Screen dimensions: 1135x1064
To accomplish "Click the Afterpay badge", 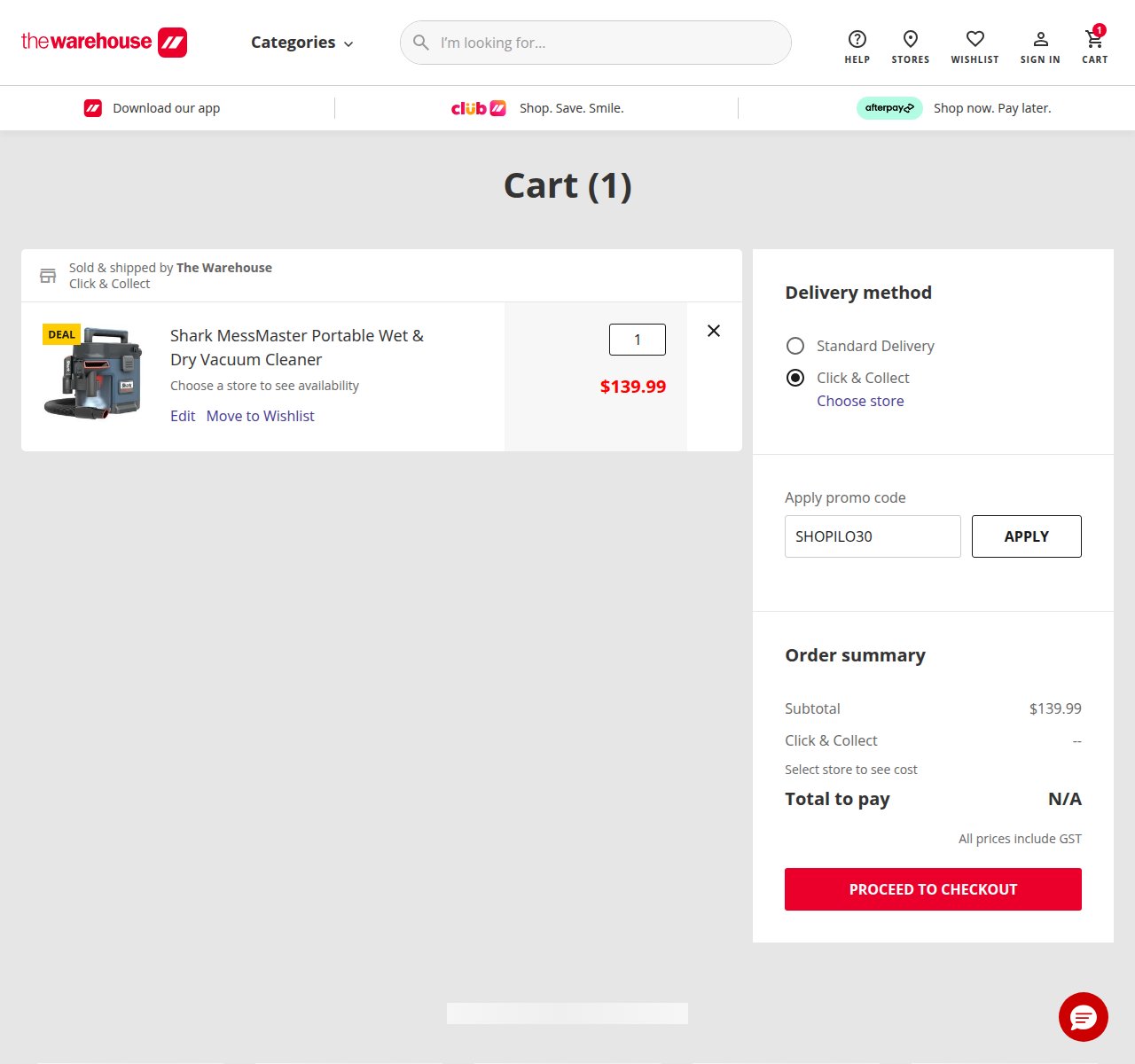I will [x=889, y=108].
